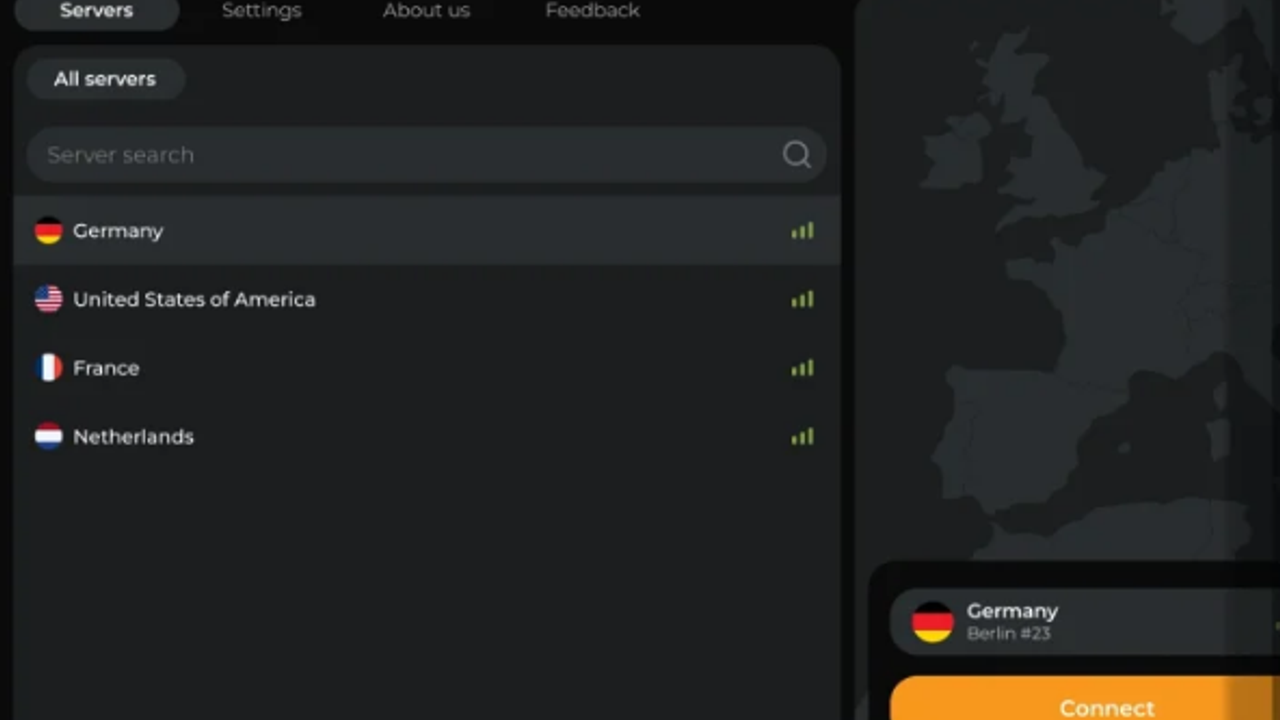Select the All servers filter
Image resolution: width=1280 pixels, height=720 pixels.
tap(105, 79)
